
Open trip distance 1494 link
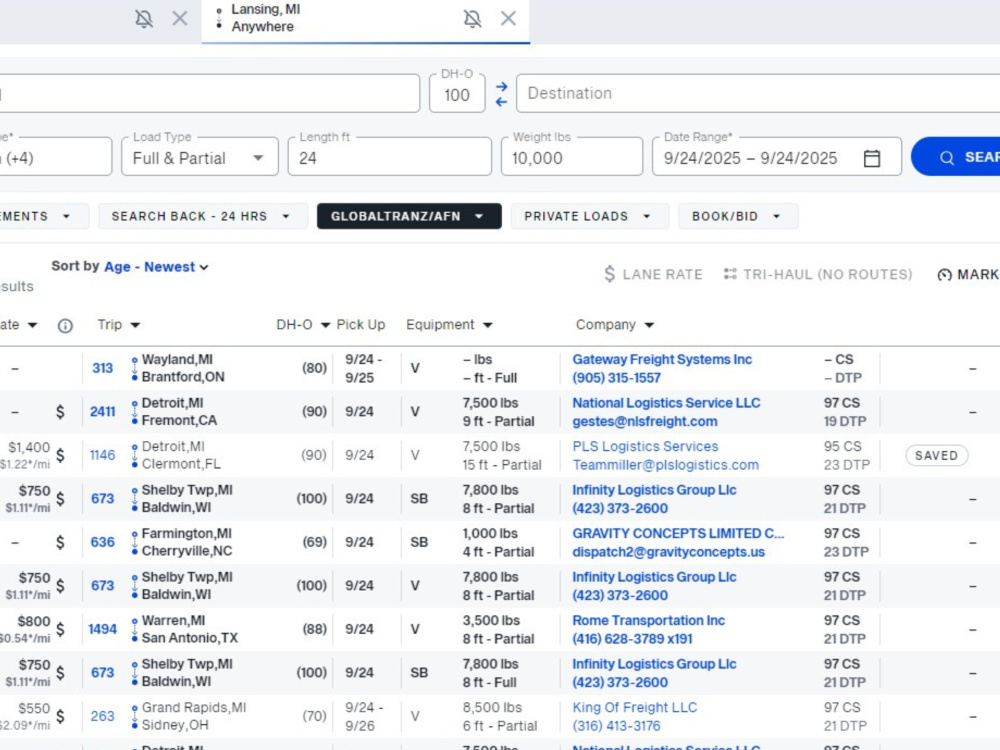pyautogui.click(x=103, y=629)
